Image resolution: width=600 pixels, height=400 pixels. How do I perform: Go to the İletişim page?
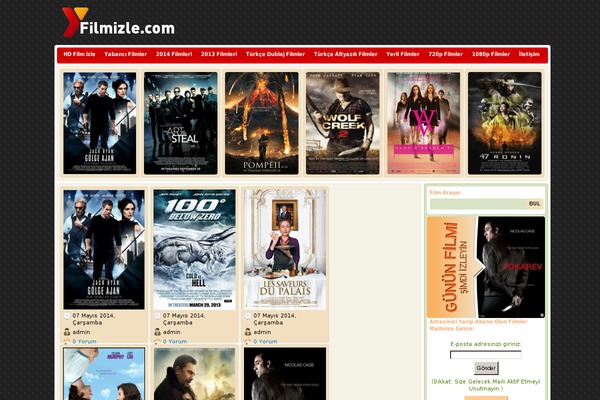click(529, 54)
